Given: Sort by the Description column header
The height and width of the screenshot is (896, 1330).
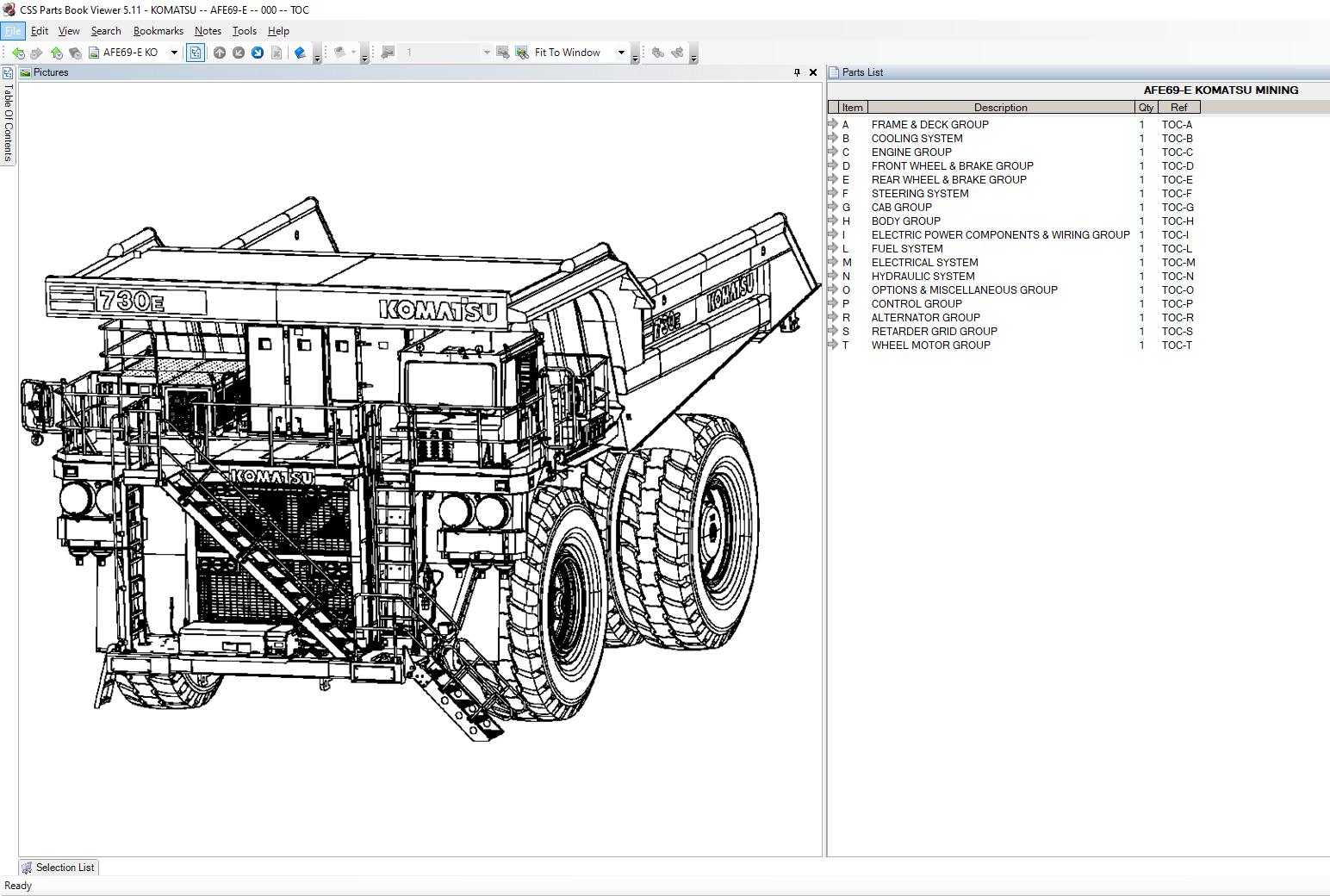Looking at the screenshot, I should [x=1001, y=108].
